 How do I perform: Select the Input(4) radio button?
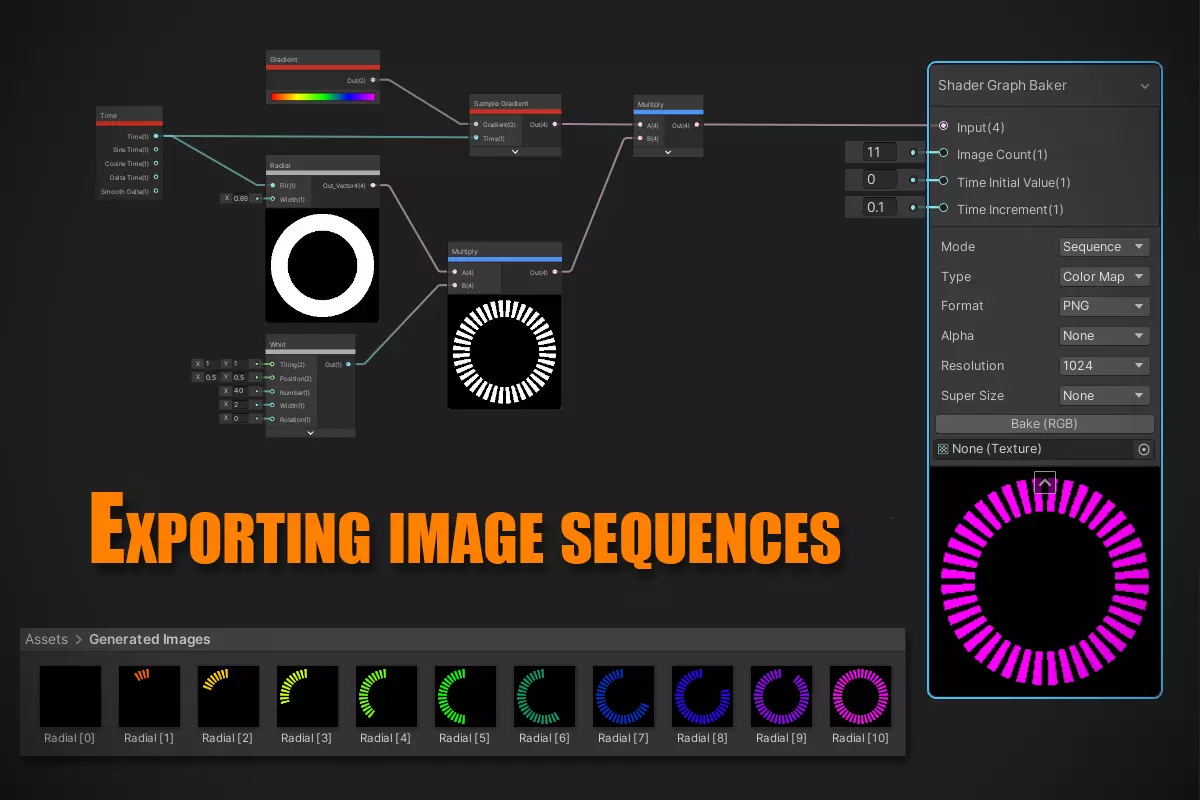tap(941, 127)
